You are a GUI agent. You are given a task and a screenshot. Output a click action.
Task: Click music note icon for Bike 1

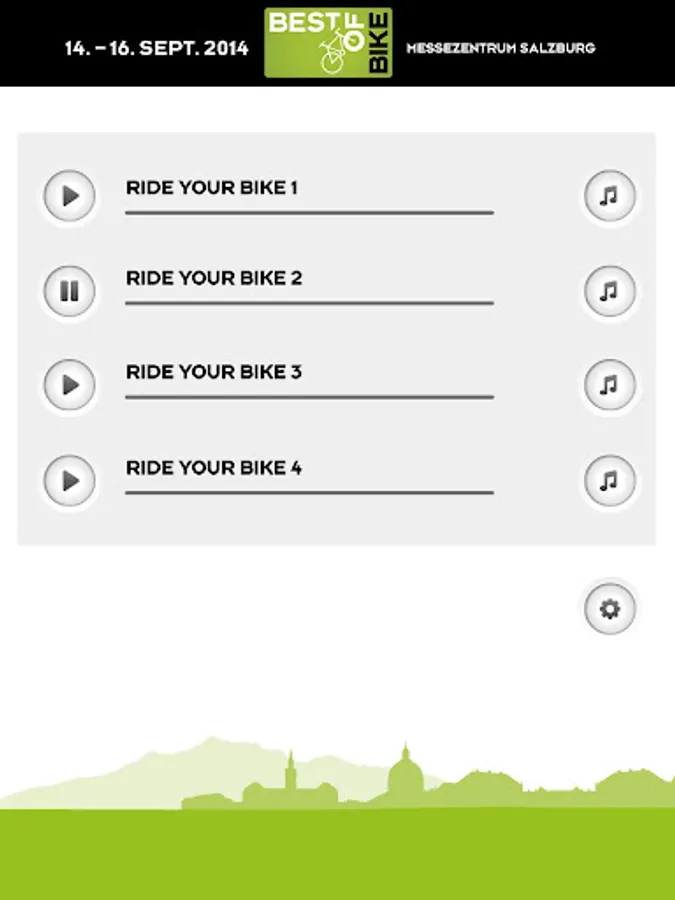point(609,196)
